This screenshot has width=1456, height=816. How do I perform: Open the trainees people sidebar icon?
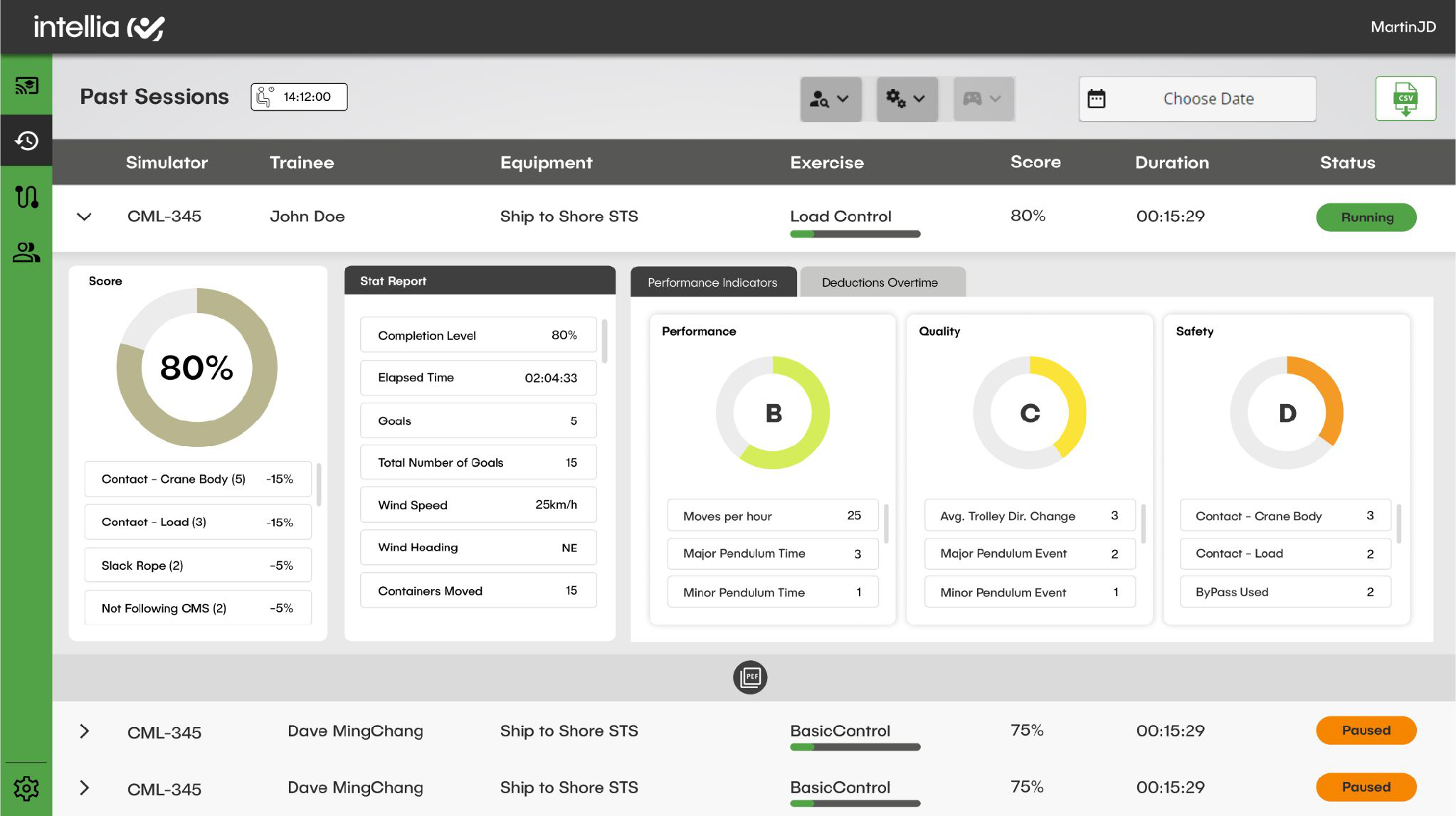point(26,252)
